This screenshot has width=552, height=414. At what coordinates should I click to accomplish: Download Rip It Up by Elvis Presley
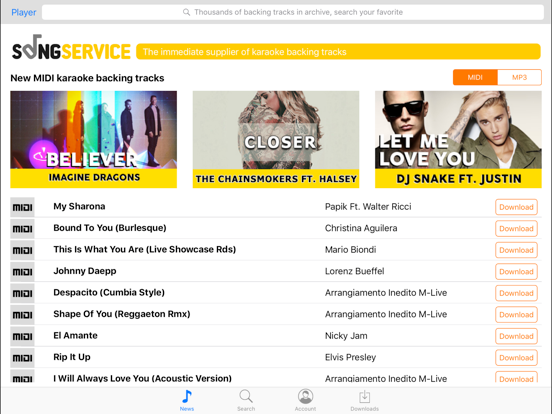516,358
